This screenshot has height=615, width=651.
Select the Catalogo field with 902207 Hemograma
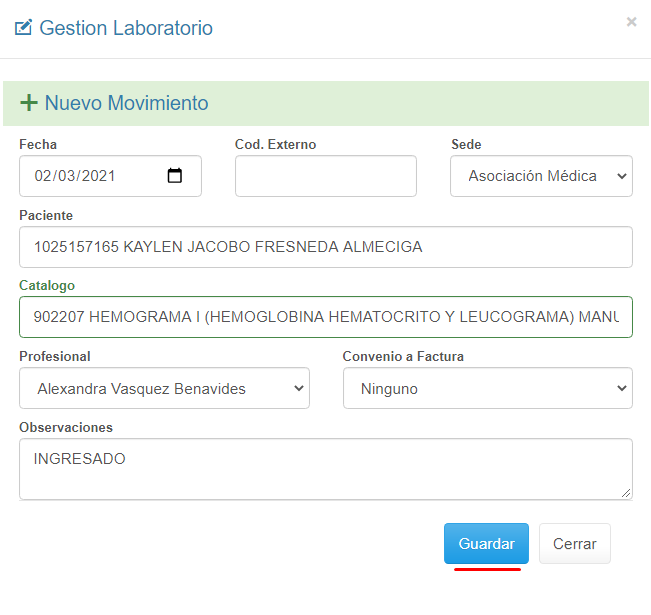[x=325, y=317]
